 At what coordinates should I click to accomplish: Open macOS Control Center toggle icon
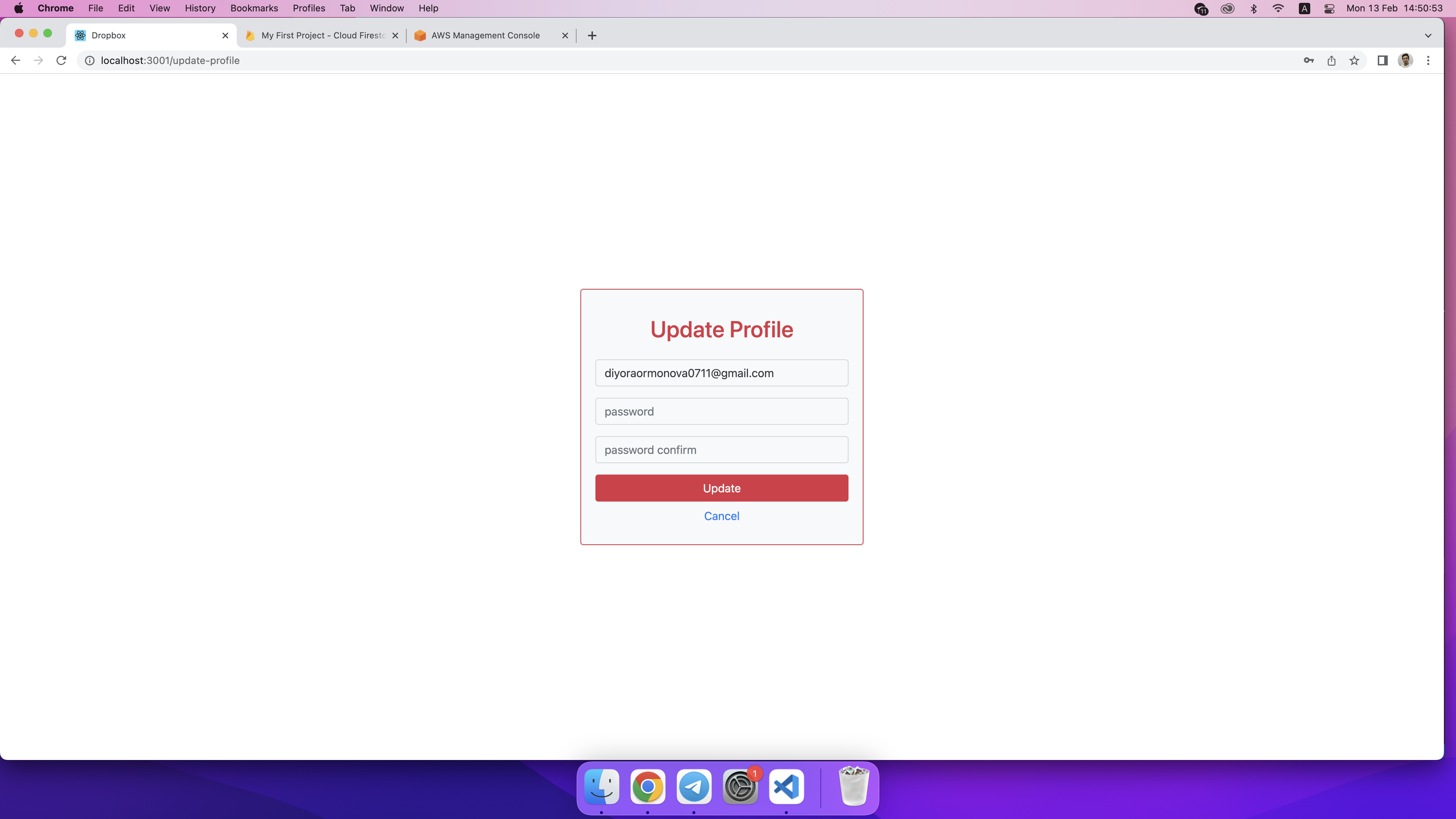coord(1329,9)
